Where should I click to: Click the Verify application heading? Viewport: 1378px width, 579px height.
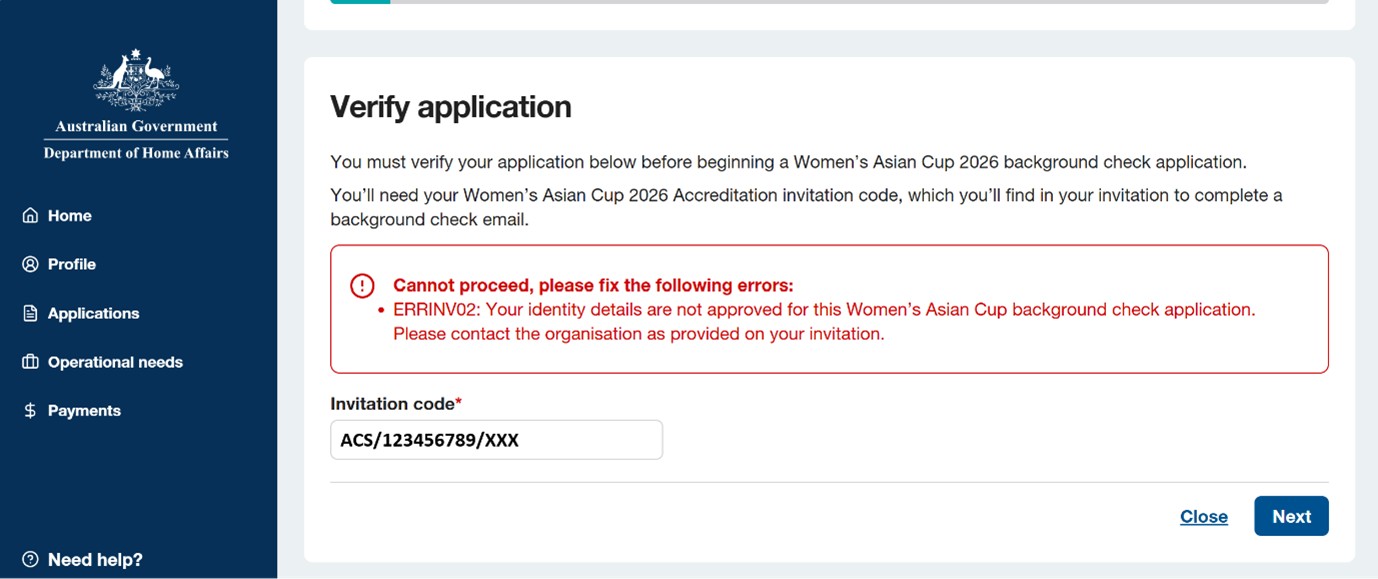[x=451, y=107]
